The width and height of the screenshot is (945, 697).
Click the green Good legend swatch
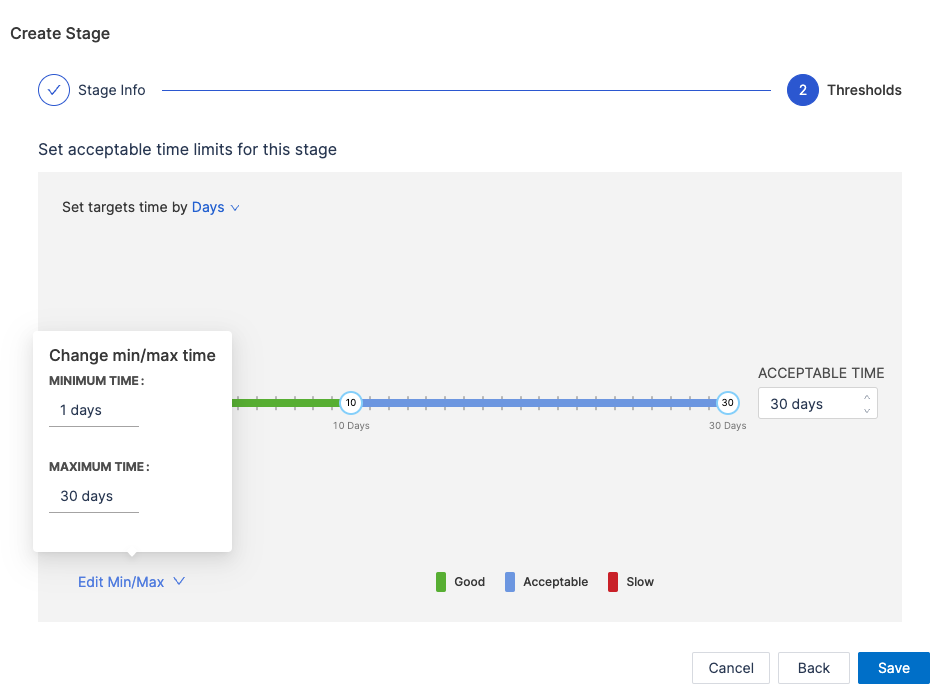pos(441,582)
